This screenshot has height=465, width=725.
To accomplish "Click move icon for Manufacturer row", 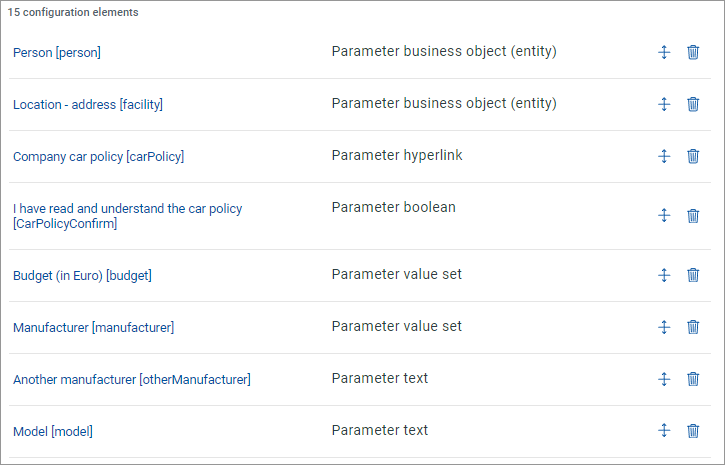I will click(x=663, y=327).
